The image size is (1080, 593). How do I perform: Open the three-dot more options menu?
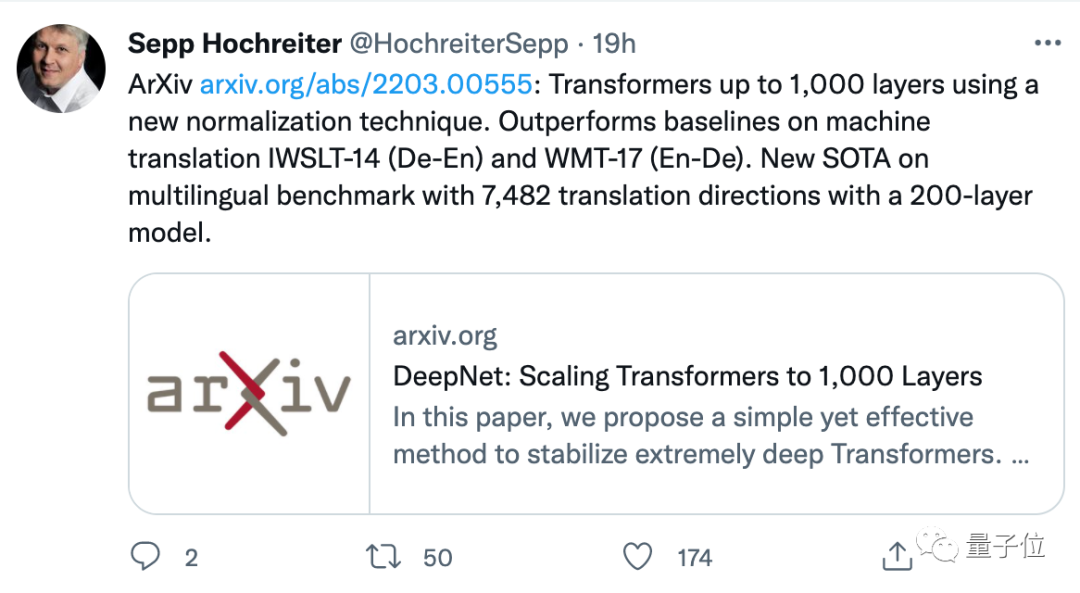point(1047,43)
